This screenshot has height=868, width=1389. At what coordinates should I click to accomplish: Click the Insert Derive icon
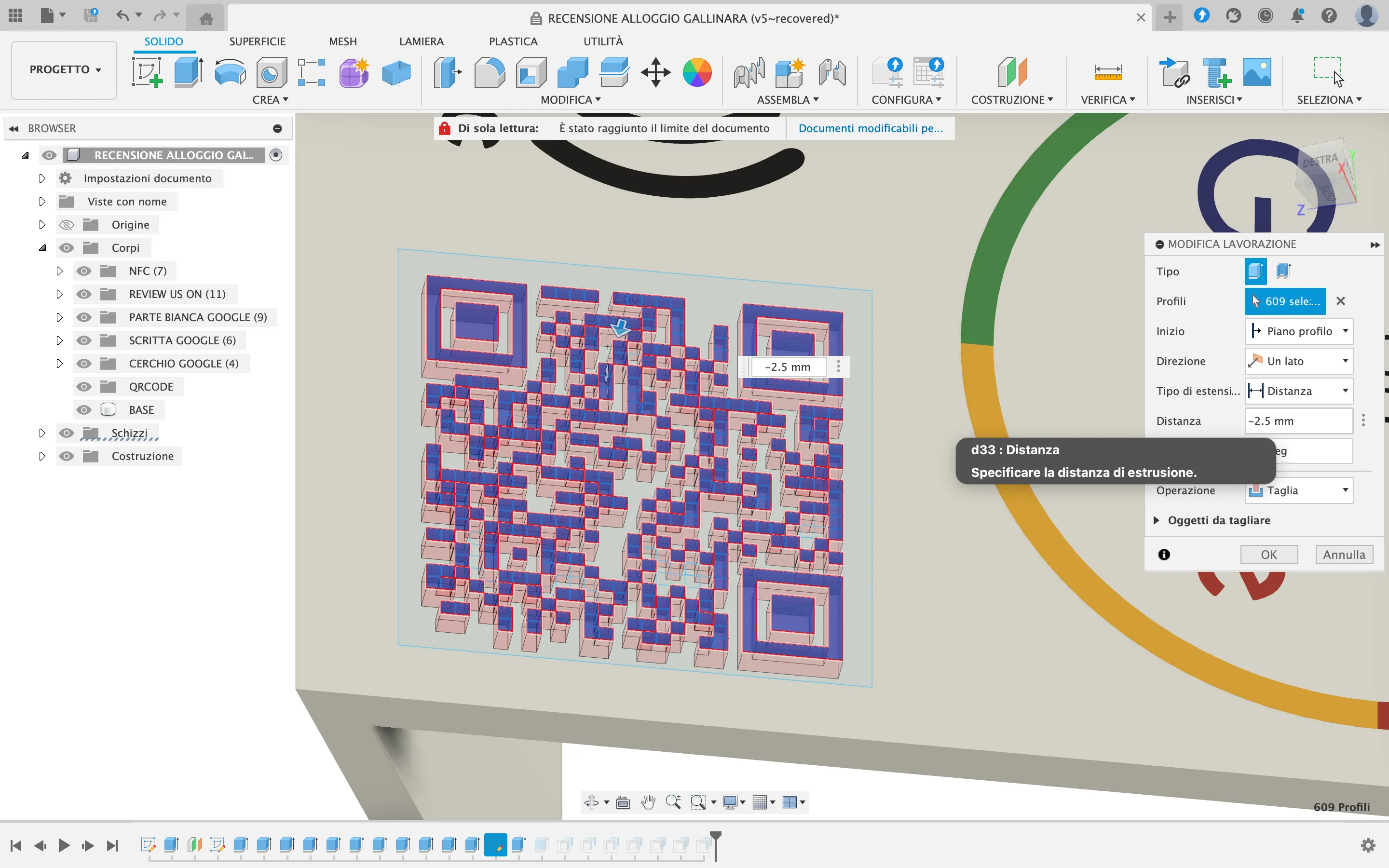click(1174, 72)
